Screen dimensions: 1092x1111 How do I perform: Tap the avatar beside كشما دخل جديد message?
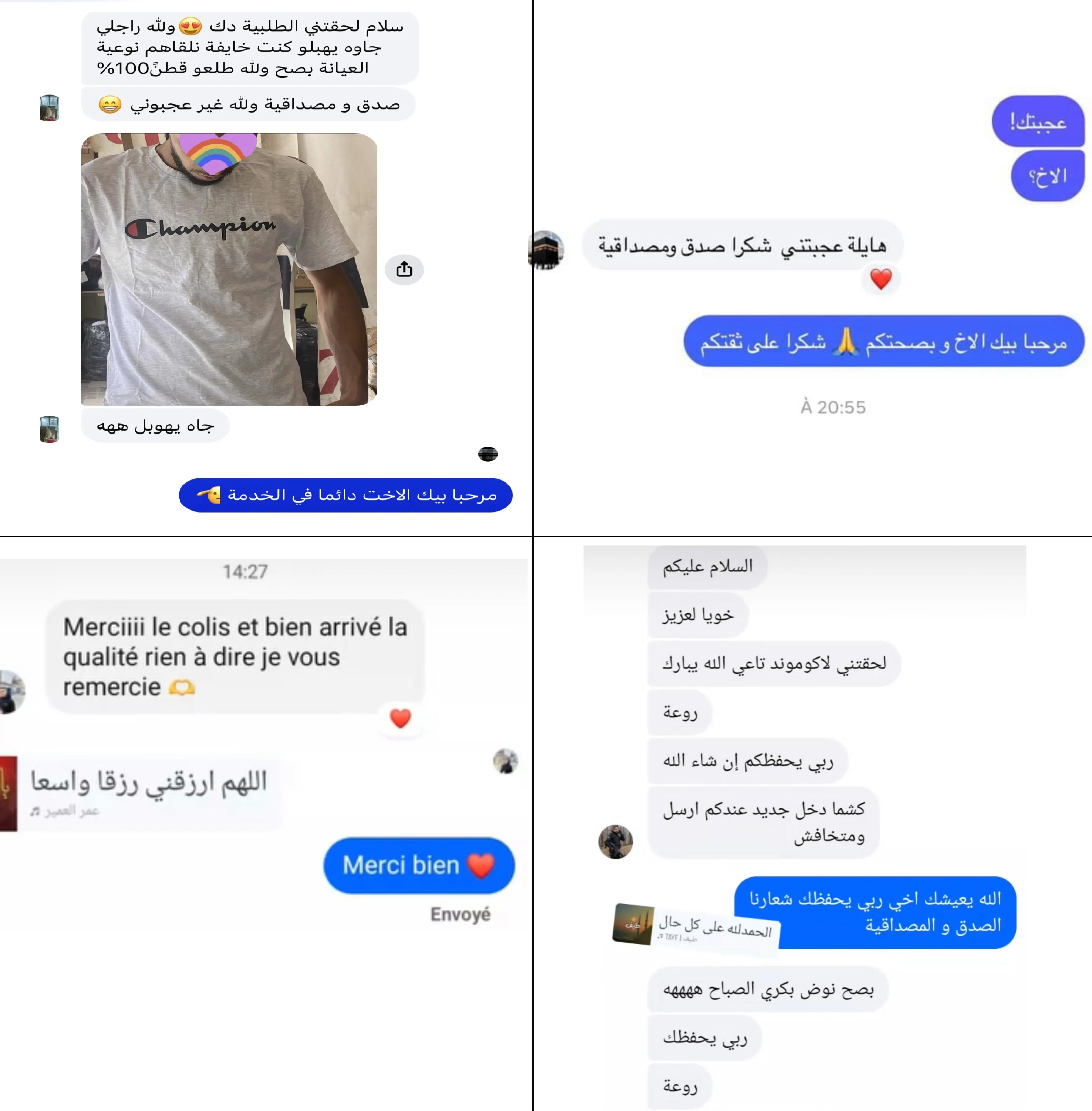(616, 841)
